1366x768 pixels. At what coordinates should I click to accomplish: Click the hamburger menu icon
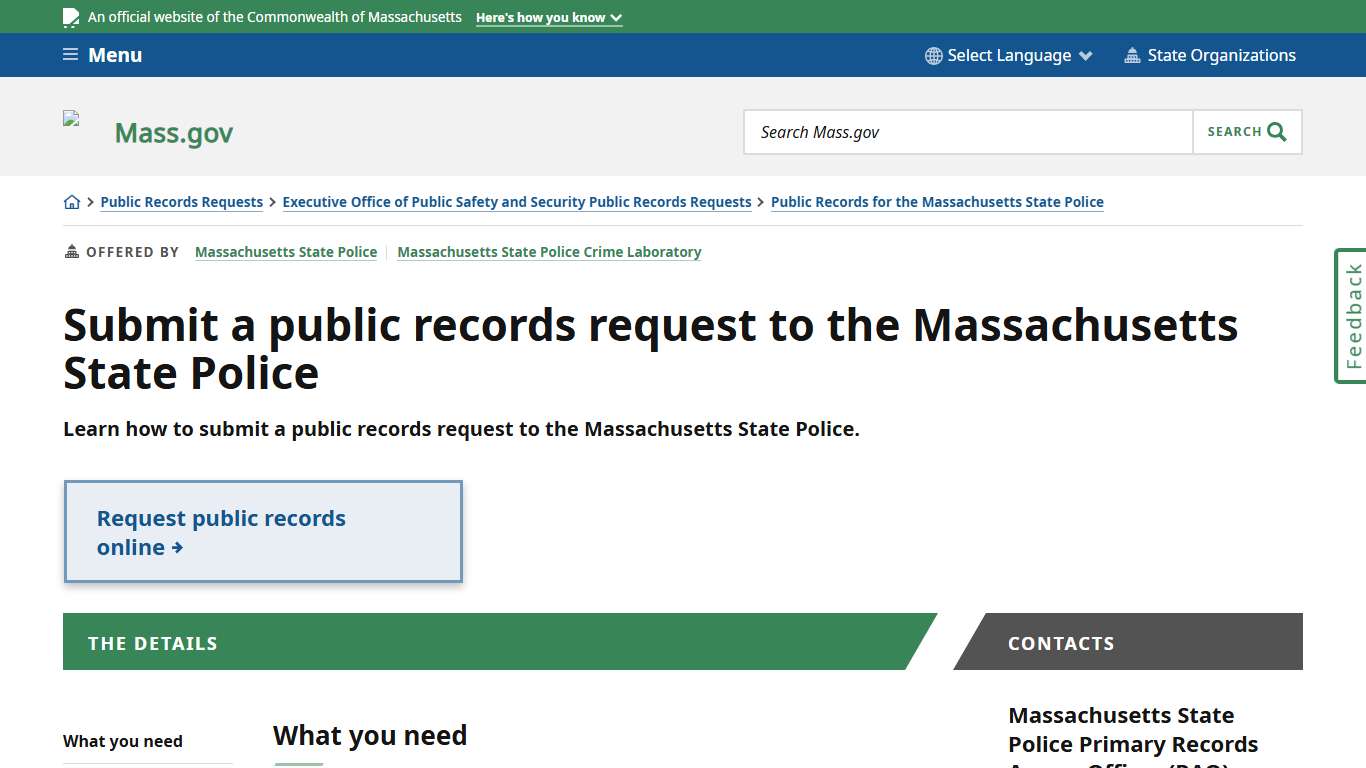pos(69,54)
